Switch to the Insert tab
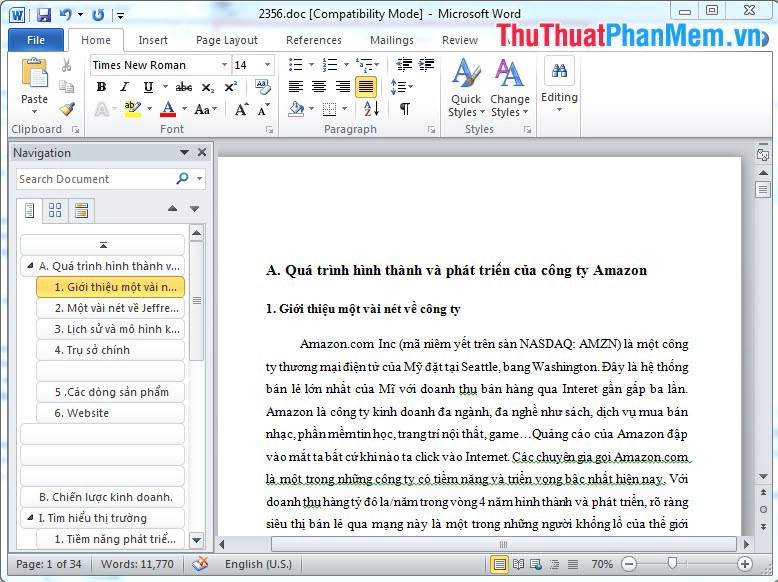This screenshot has width=778, height=582. pos(153,40)
